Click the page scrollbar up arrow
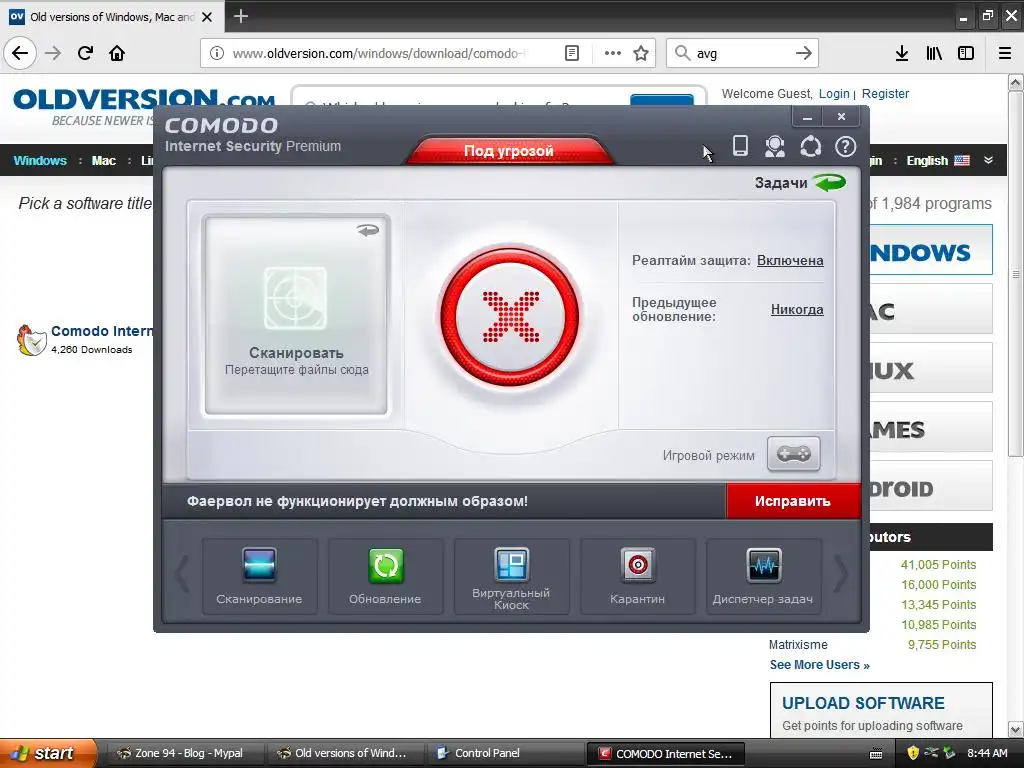1024x768 pixels. coord(1016,82)
